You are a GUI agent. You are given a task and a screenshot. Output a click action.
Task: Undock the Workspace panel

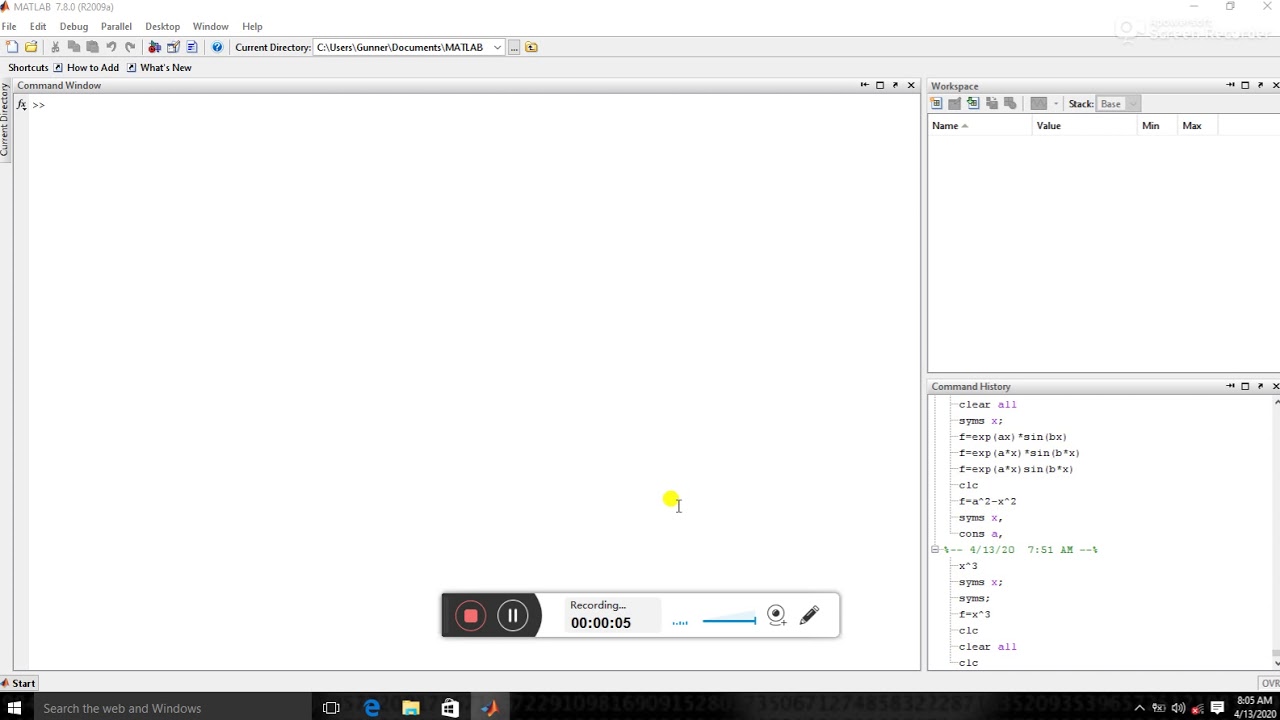(x=1260, y=85)
